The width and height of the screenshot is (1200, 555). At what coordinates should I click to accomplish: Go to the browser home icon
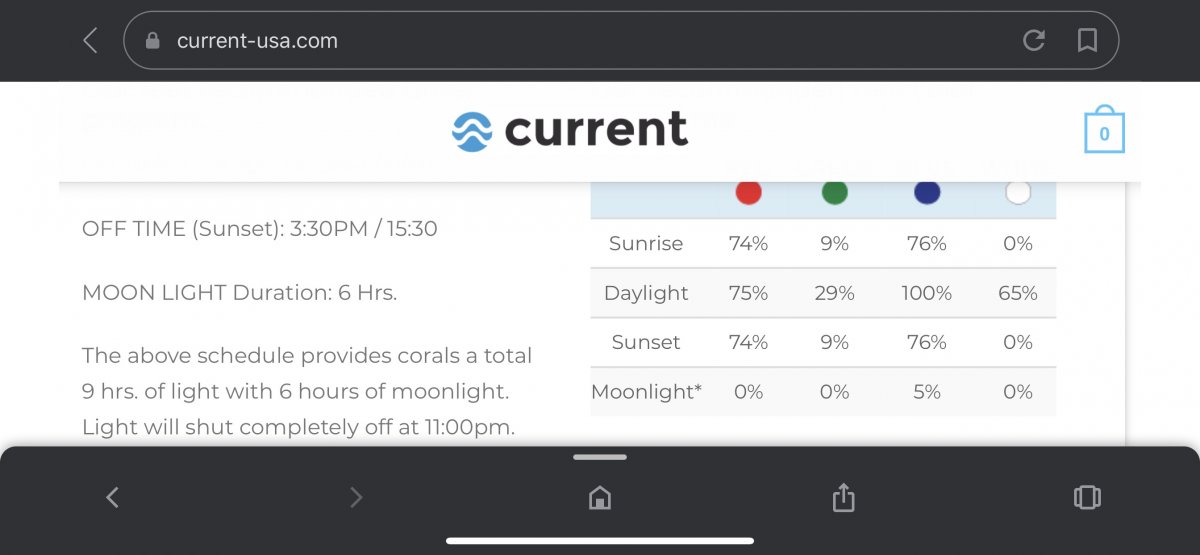(x=600, y=497)
